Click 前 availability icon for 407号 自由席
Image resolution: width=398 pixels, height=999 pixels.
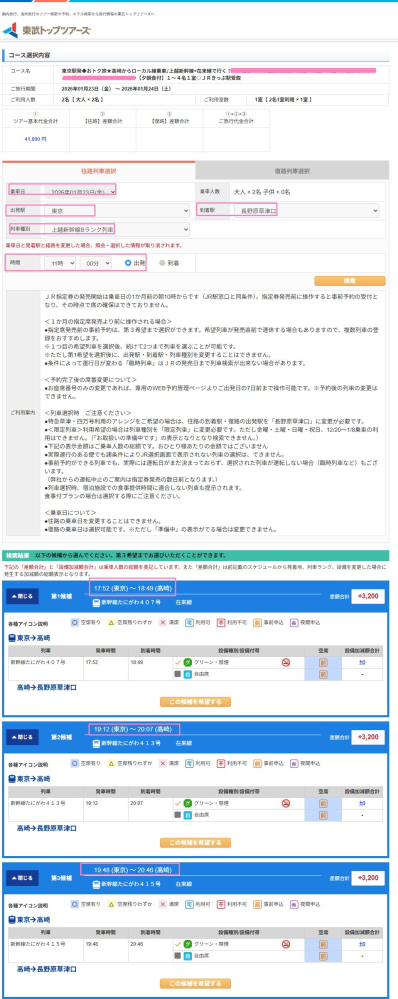(323, 673)
